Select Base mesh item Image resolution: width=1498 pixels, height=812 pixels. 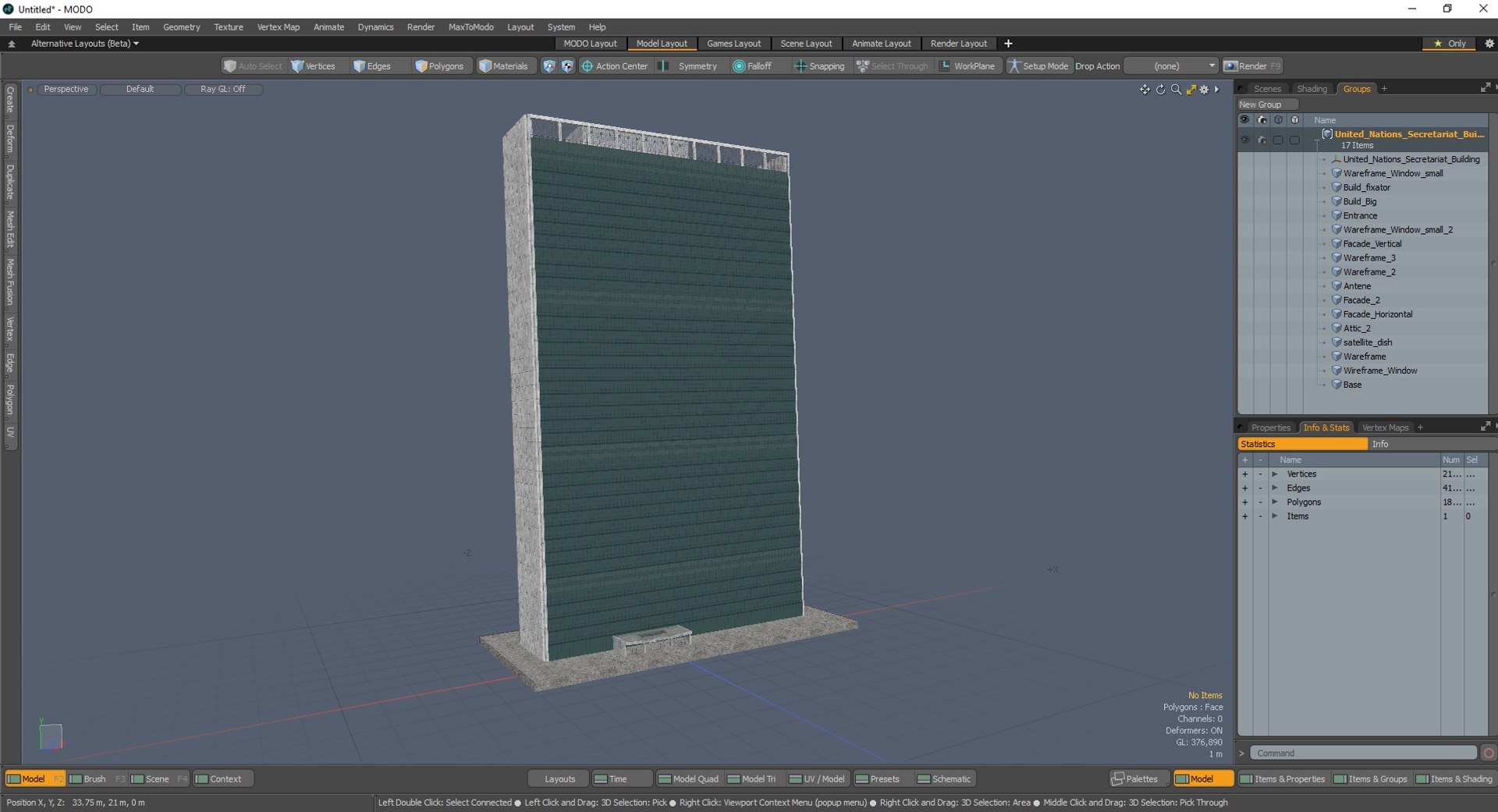[x=1352, y=385]
